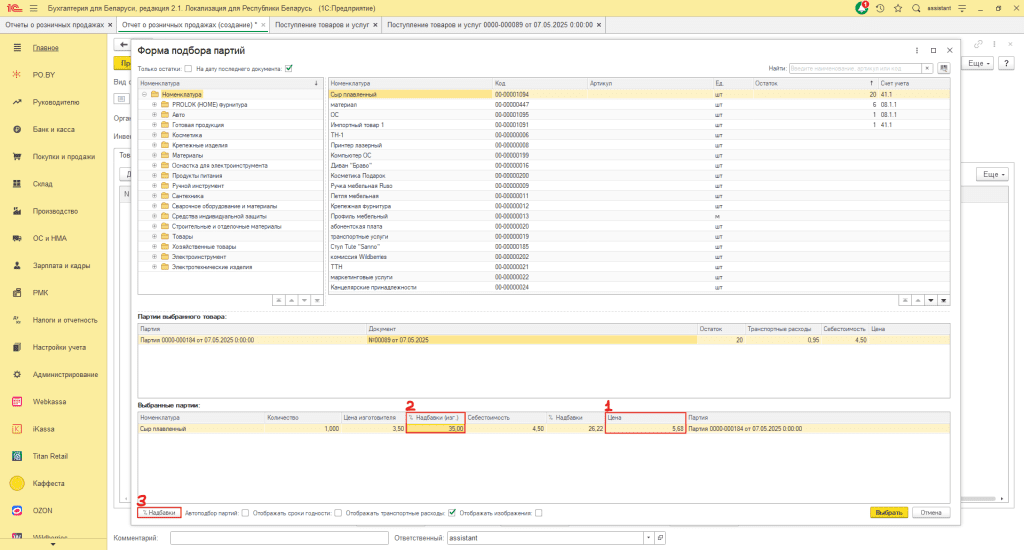Open ОС и НМА section
The image size is (1024, 550).
tap(50, 238)
